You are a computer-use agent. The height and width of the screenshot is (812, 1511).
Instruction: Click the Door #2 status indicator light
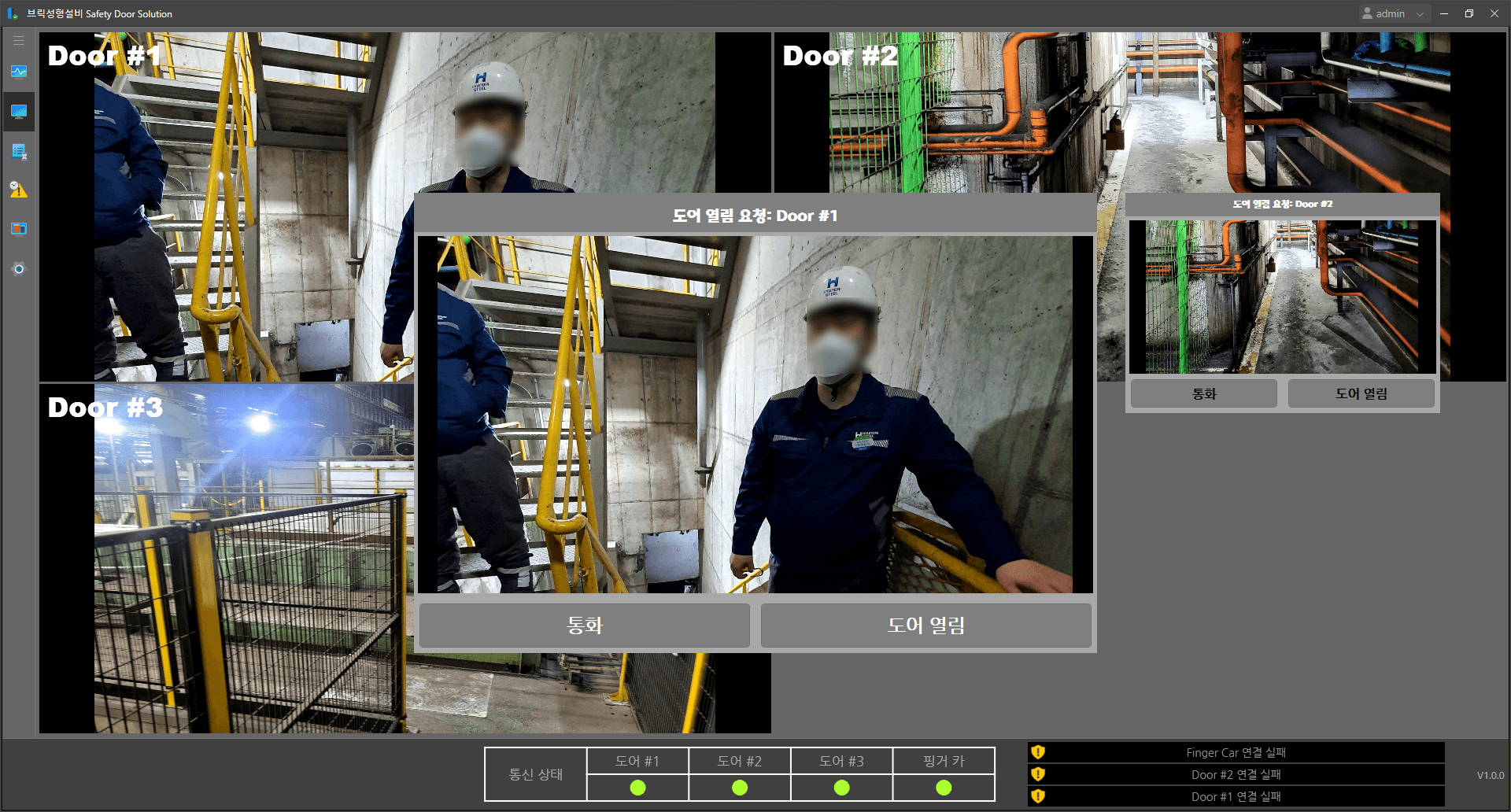pos(739,787)
